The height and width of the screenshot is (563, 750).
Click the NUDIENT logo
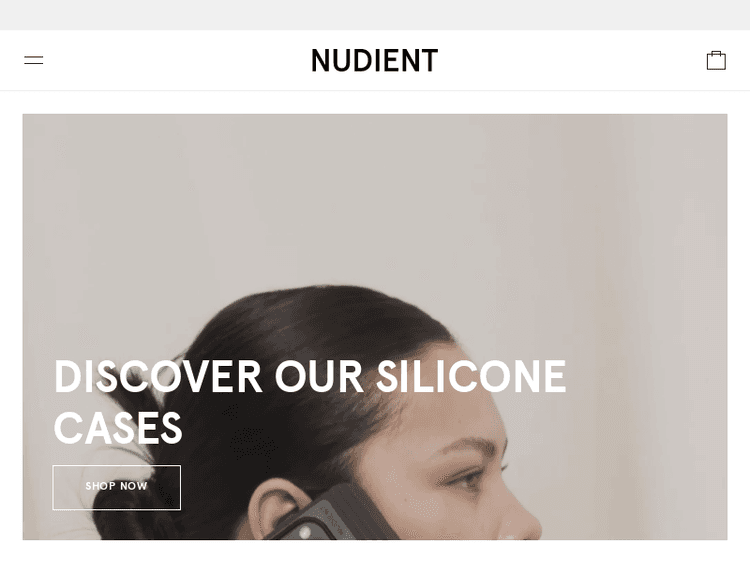tap(375, 61)
